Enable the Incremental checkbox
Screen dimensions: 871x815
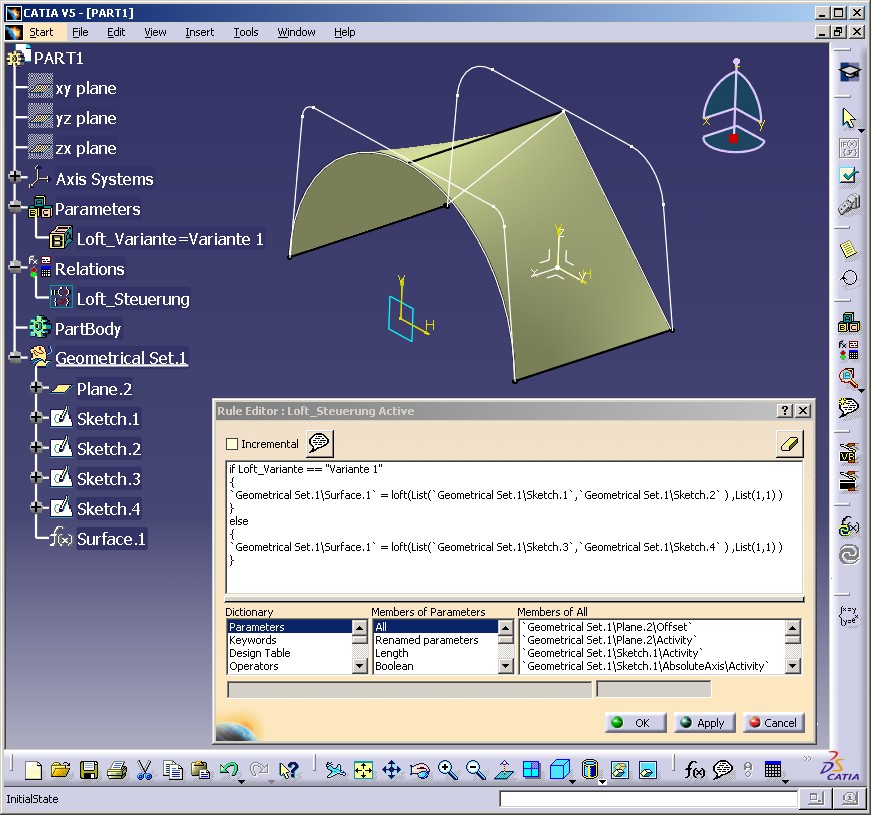tap(232, 444)
